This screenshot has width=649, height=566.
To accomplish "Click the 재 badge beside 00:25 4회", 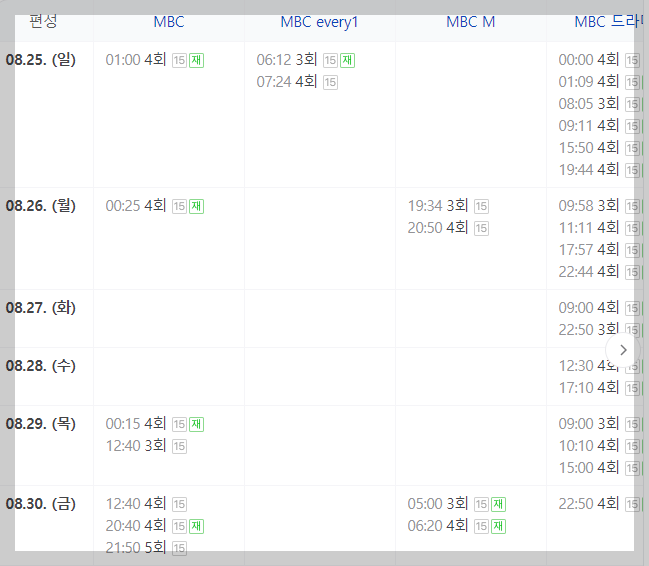I will 197,206.
